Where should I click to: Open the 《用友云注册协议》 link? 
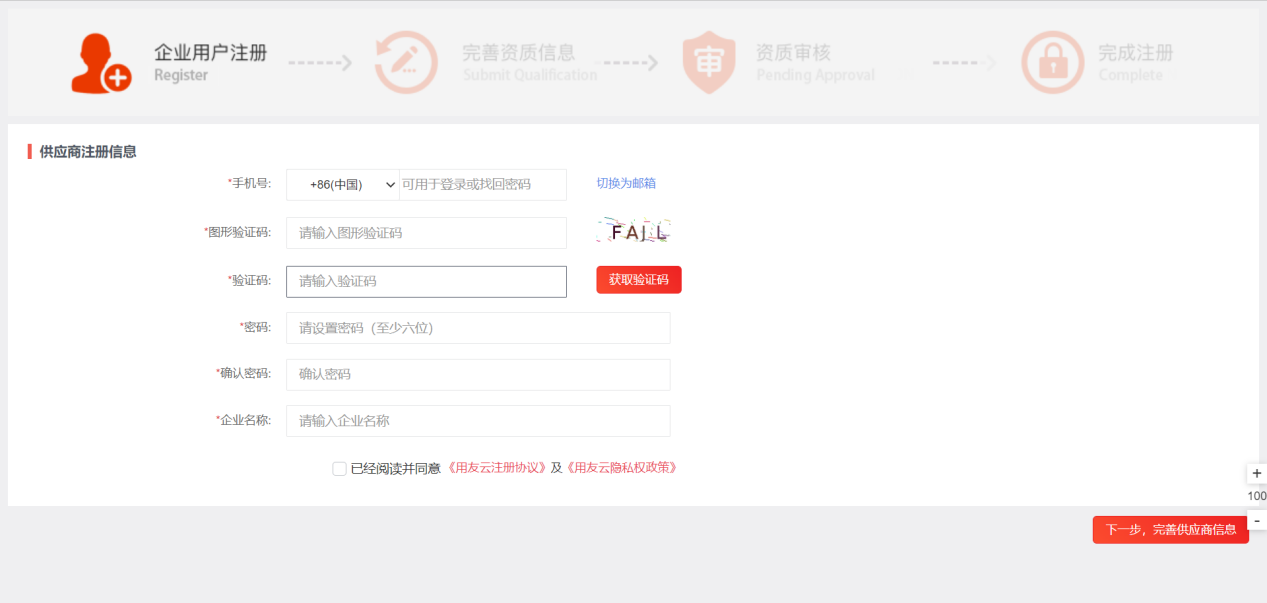tap(496, 468)
